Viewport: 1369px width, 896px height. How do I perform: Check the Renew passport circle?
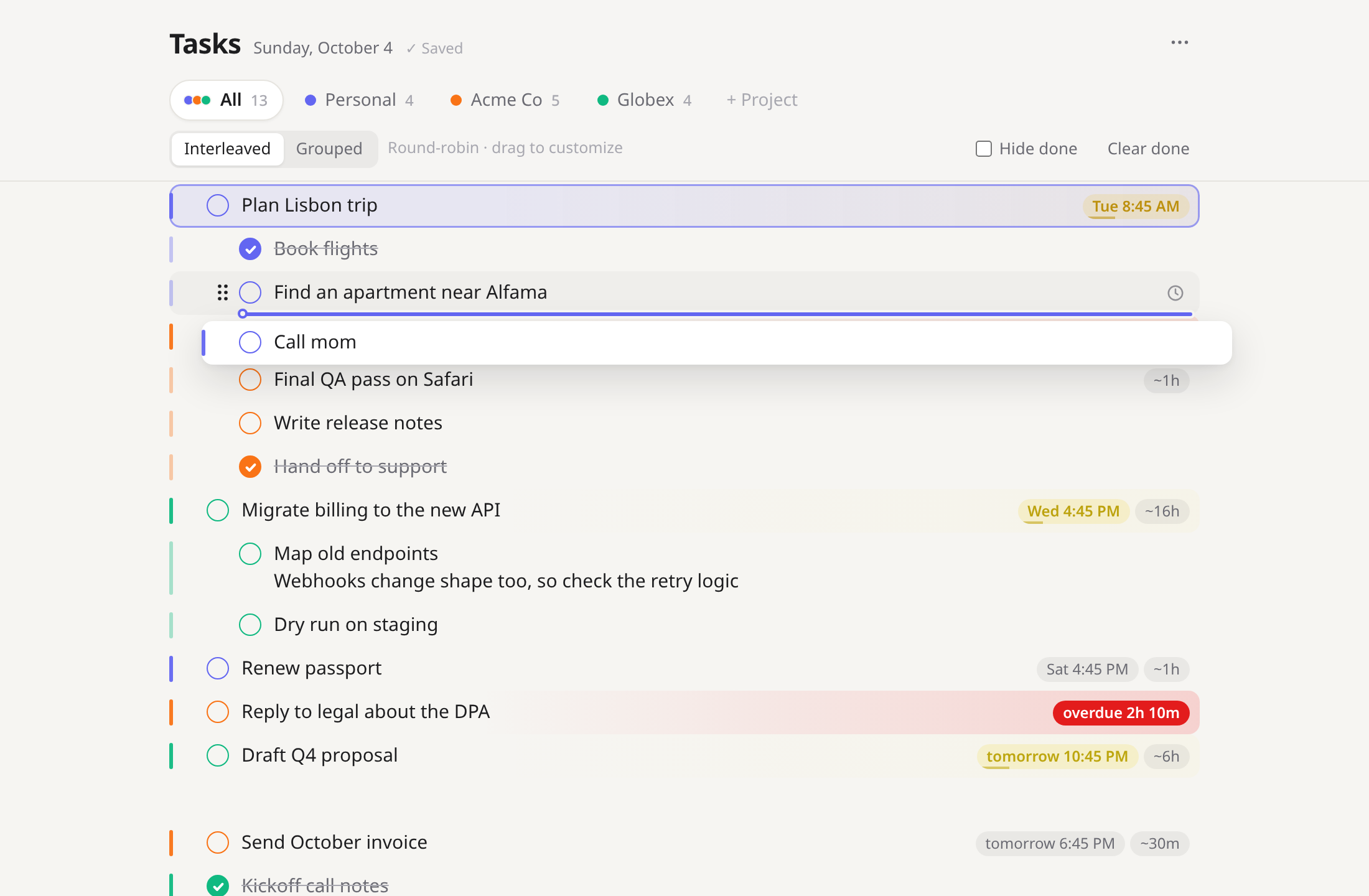pos(218,668)
